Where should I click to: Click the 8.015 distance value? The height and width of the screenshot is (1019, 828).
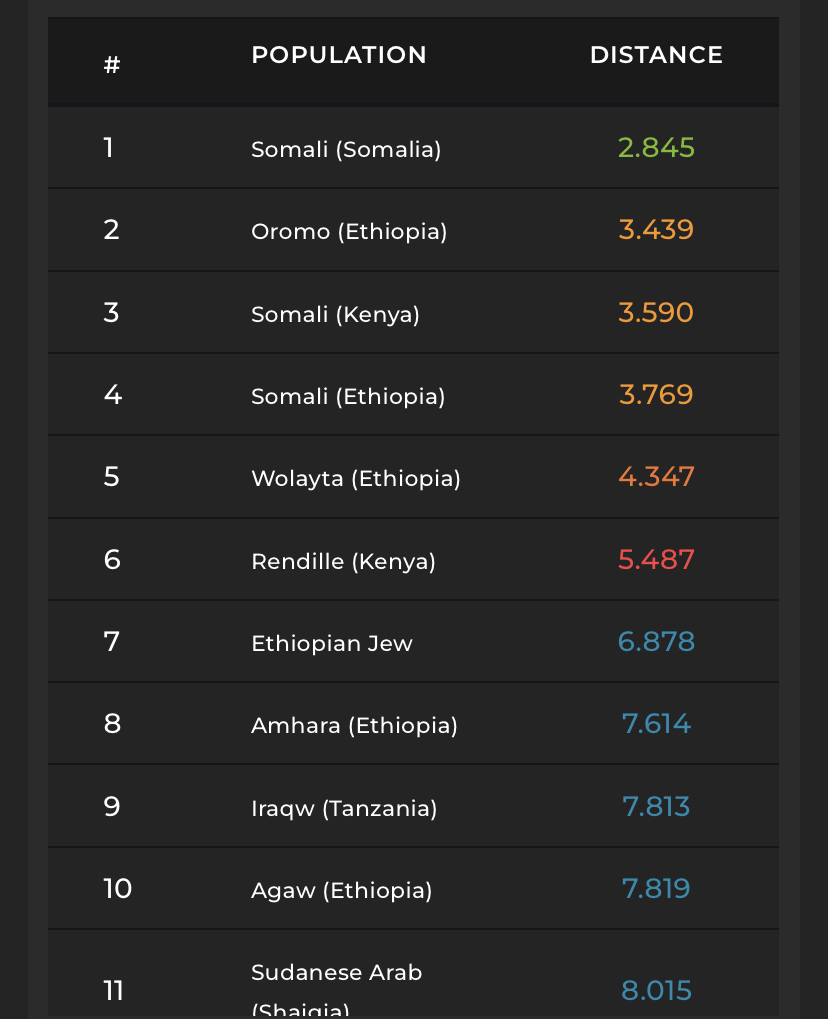pos(656,991)
